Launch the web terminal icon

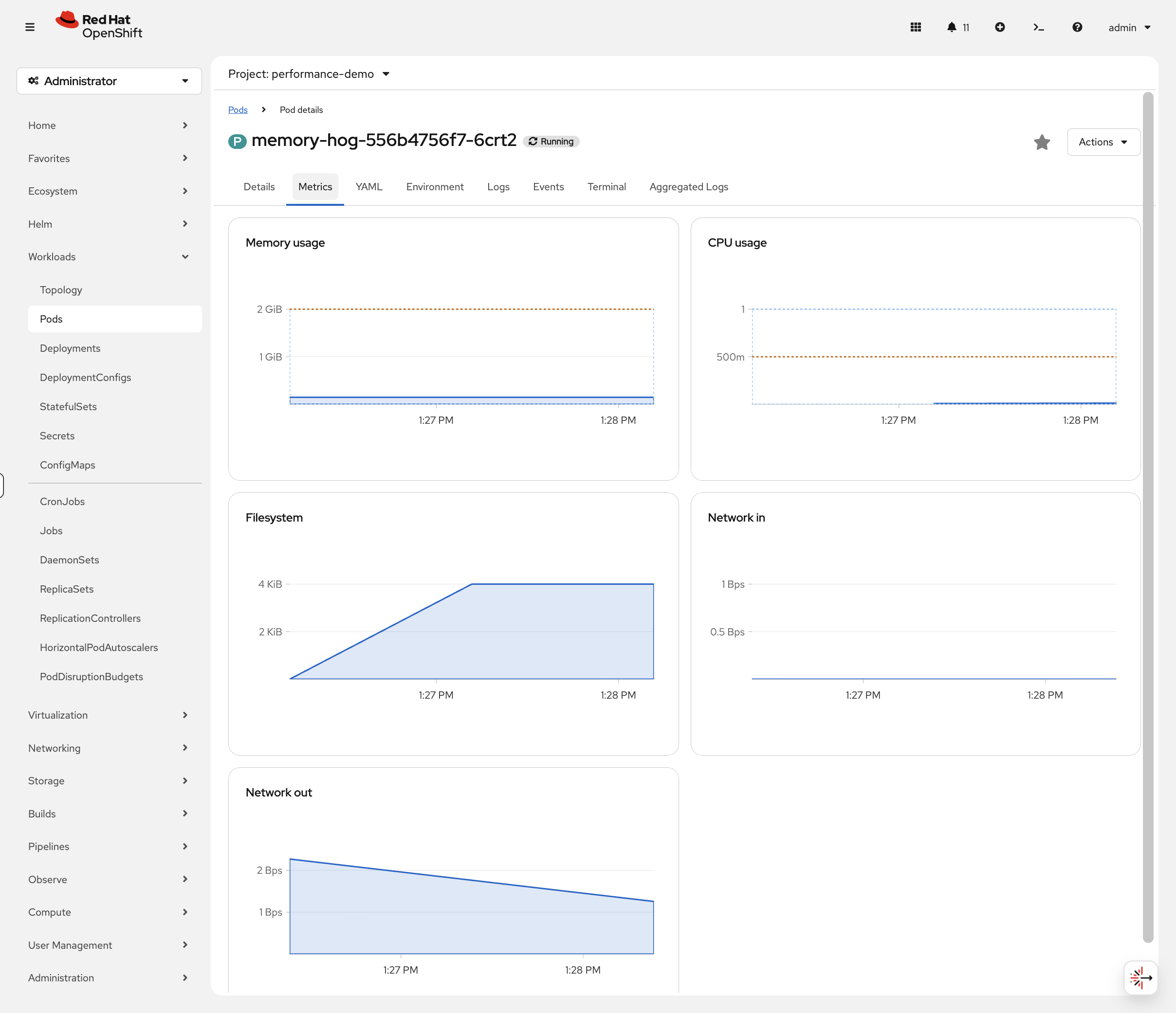pyautogui.click(x=1038, y=27)
